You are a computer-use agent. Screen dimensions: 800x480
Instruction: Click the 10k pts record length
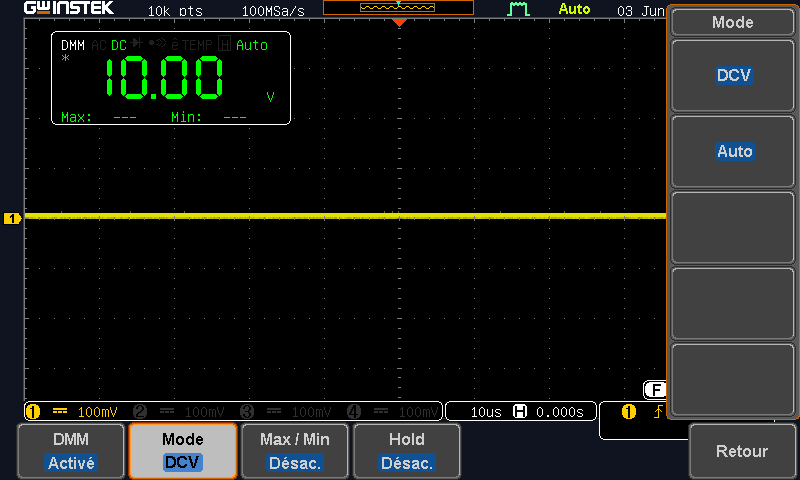point(175,11)
